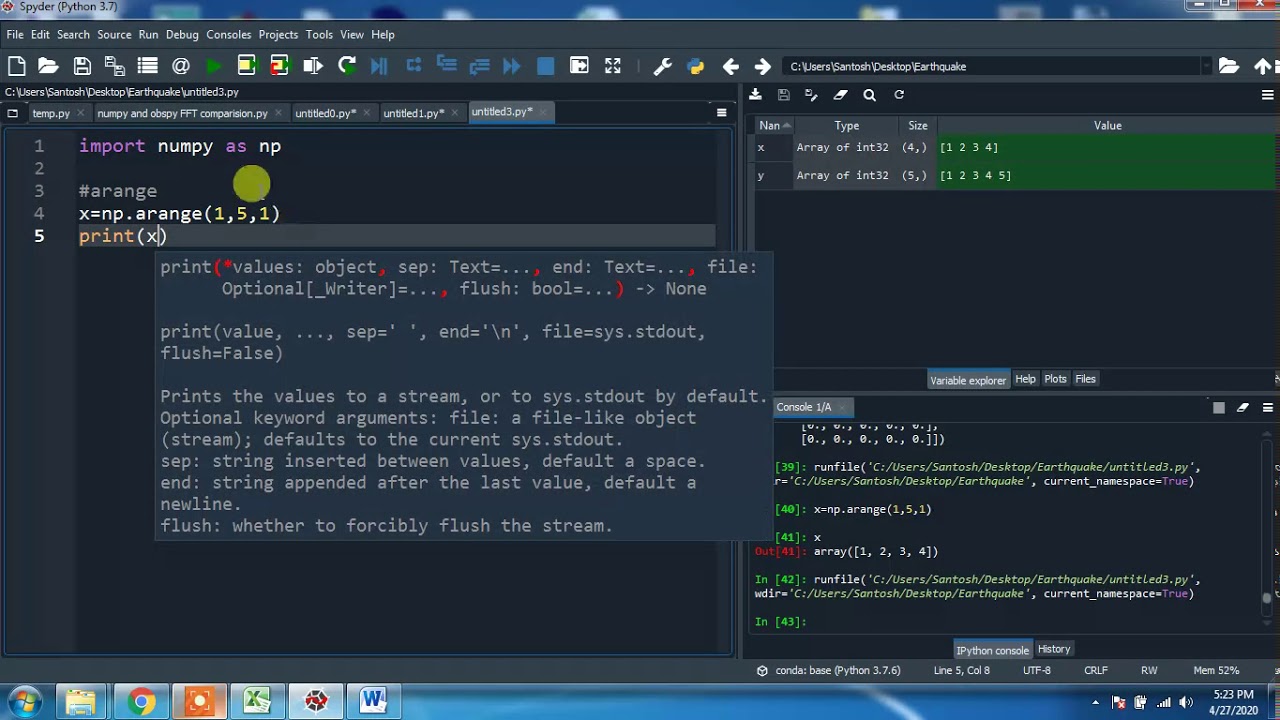Open the Run menu

click(x=148, y=34)
